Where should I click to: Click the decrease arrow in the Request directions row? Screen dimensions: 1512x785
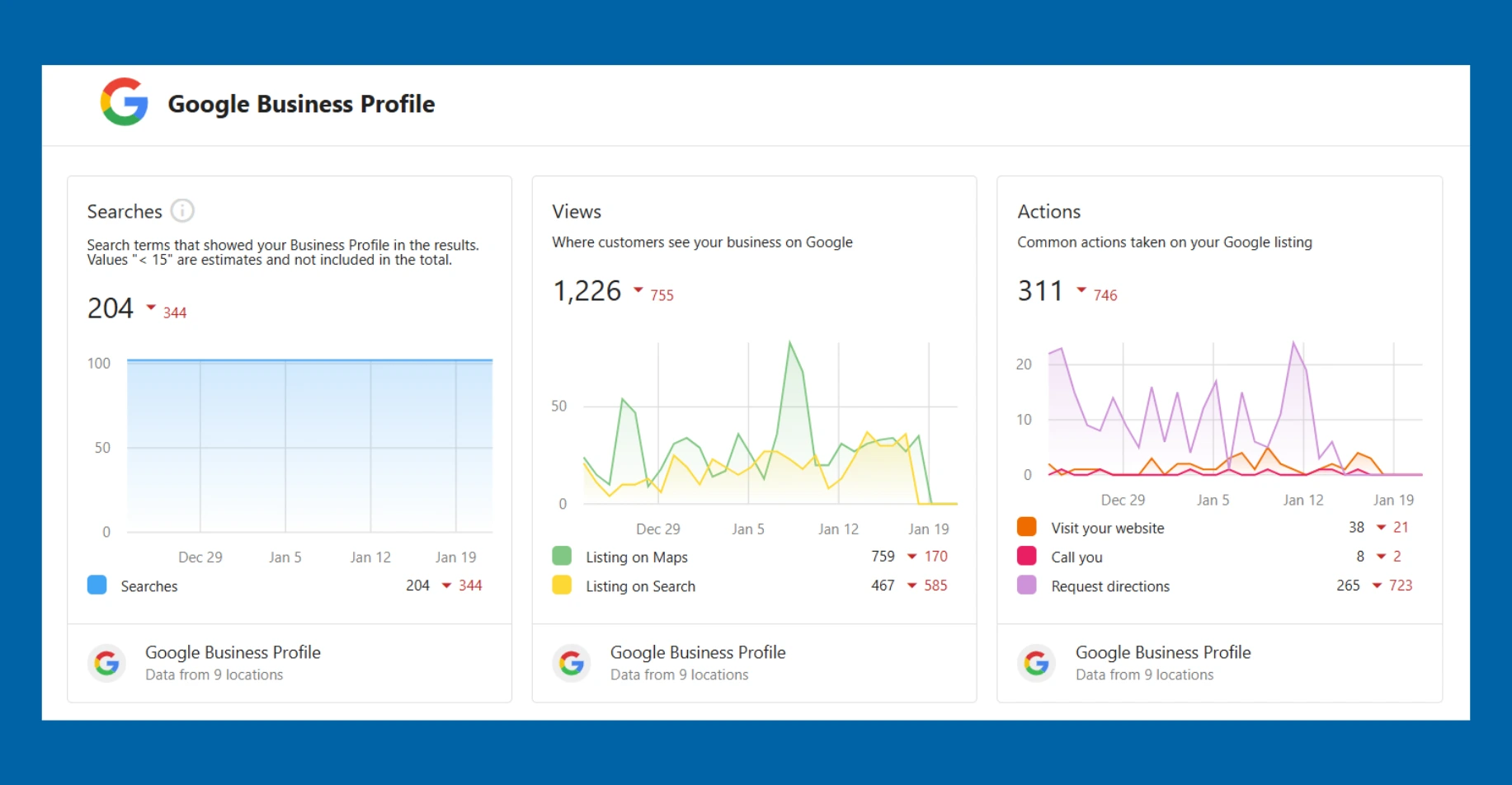[x=1378, y=585]
